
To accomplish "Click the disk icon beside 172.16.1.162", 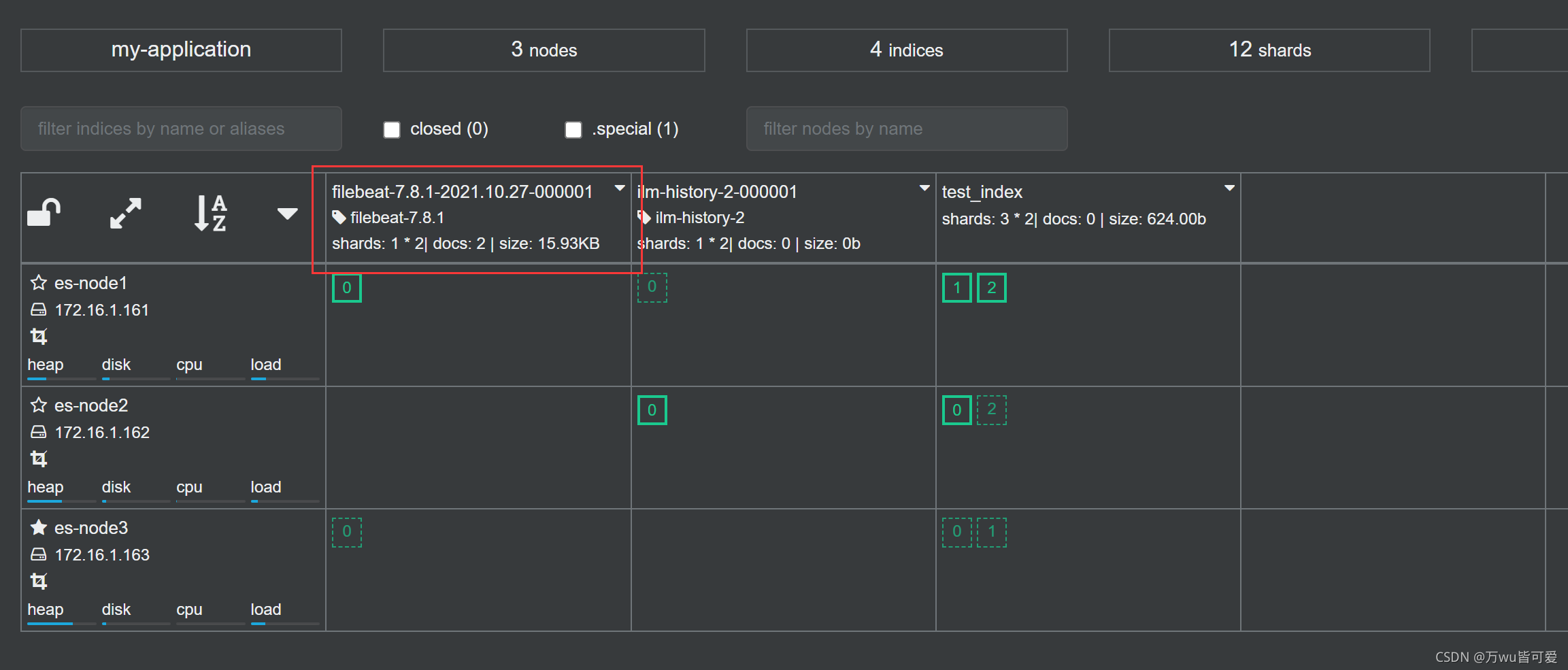I will pyautogui.click(x=39, y=433).
